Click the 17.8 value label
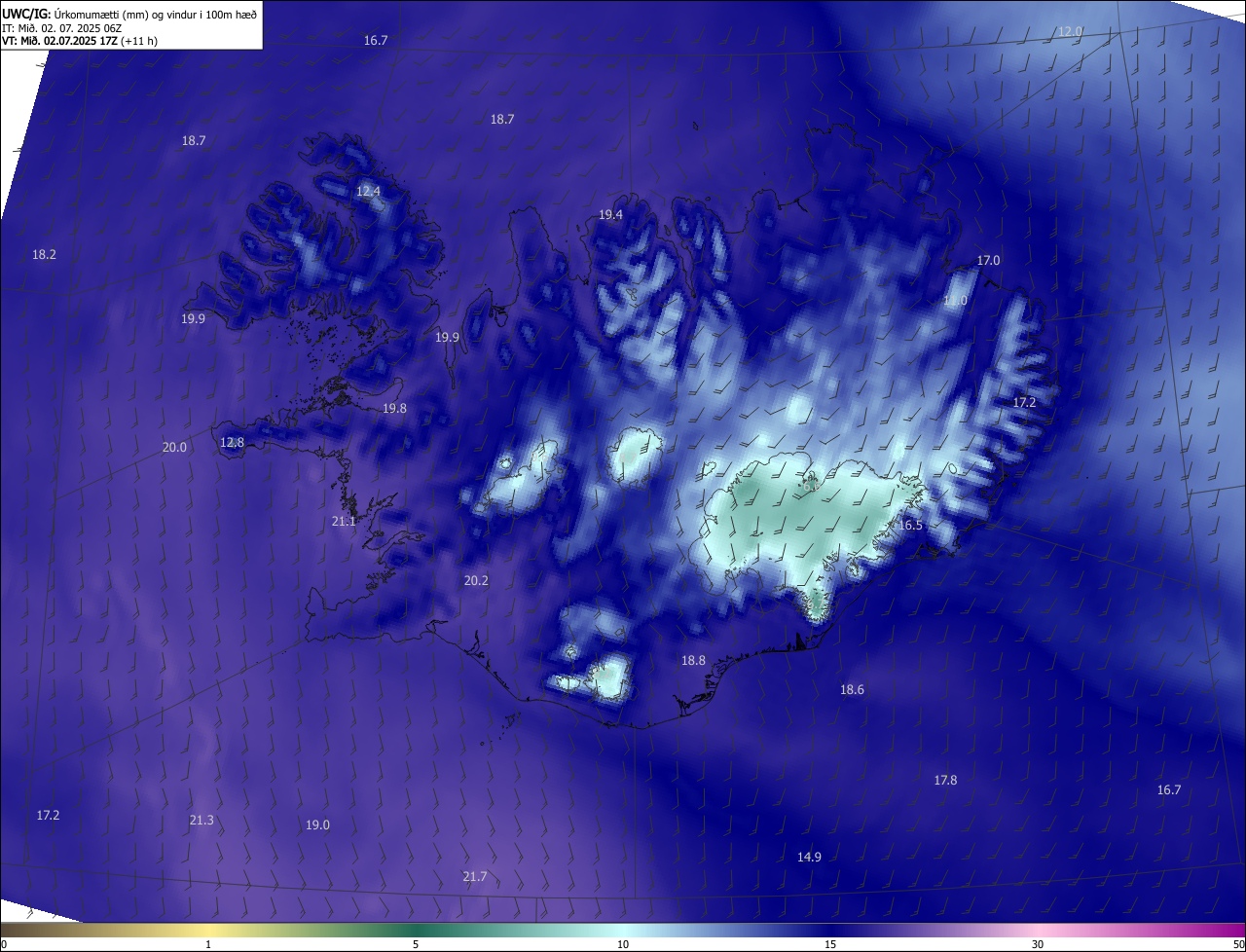The width and height of the screenshot is (1246, 952). pos(945,781)
